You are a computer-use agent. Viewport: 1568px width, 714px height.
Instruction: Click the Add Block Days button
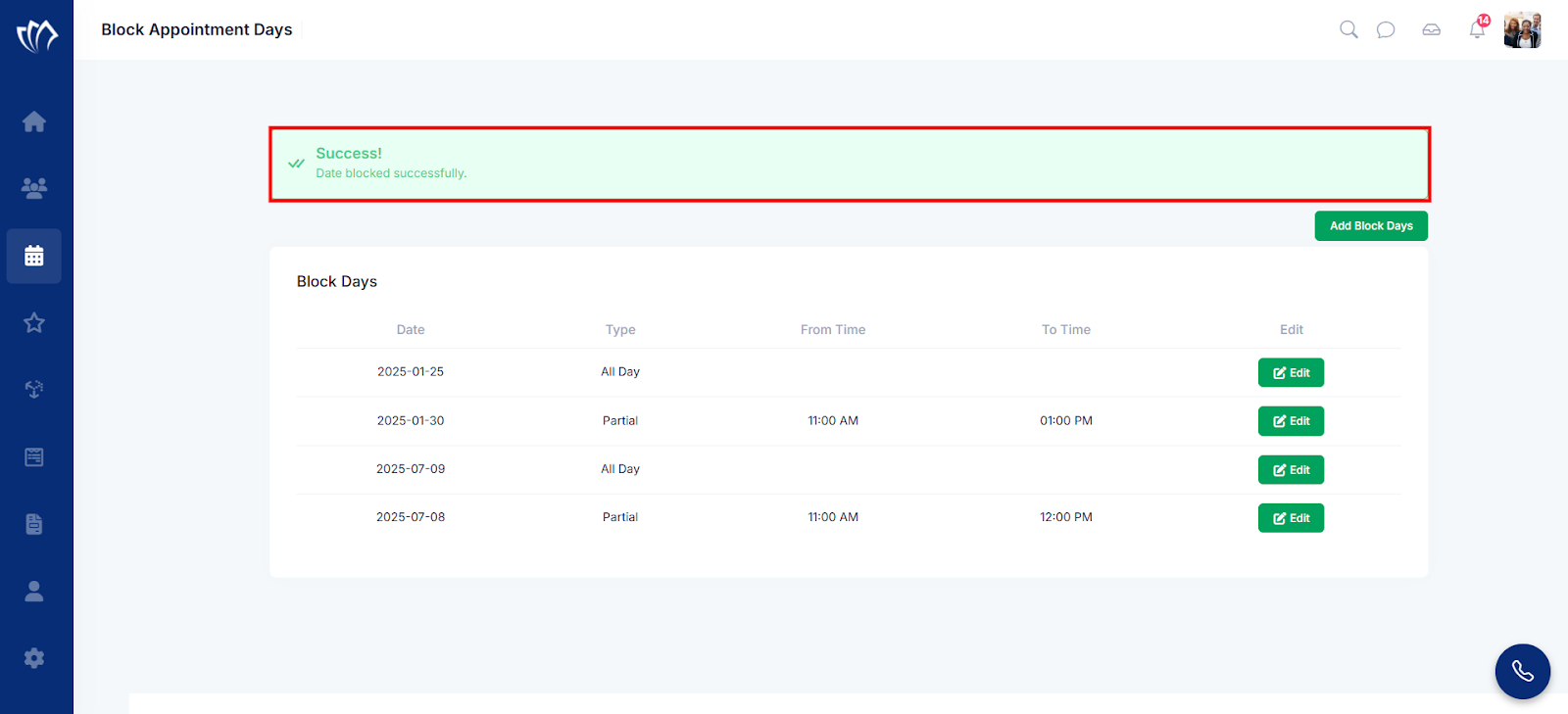[1371, 225]
